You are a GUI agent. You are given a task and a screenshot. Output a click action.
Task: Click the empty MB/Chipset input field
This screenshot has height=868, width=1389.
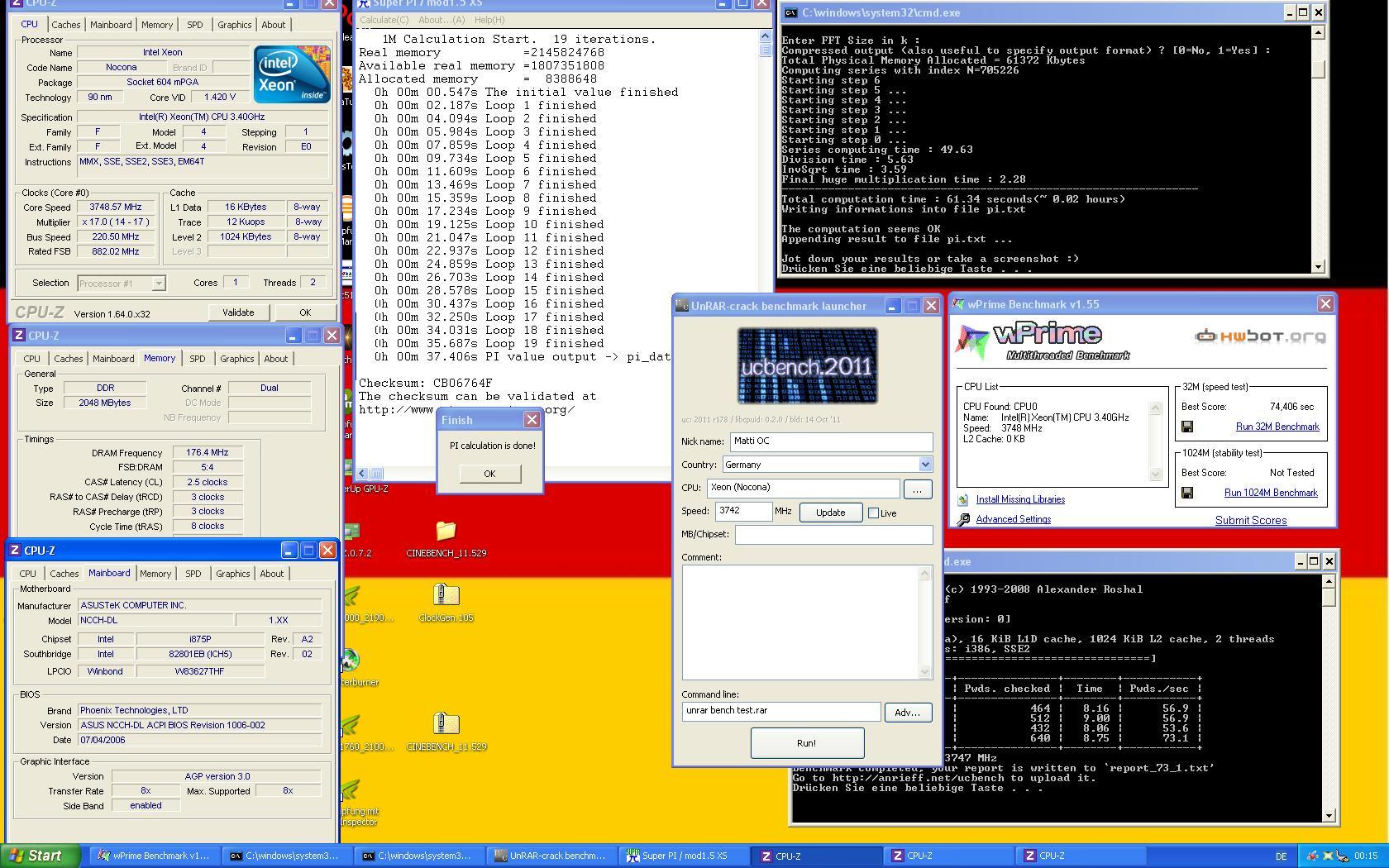click(x=833, y=534)
